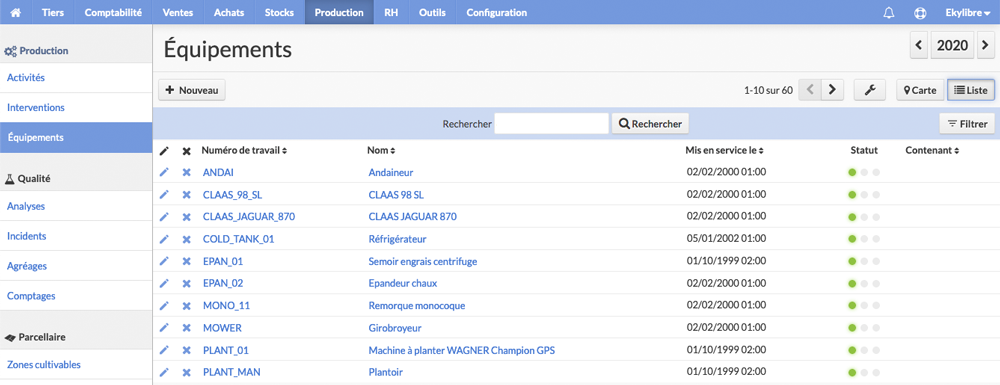
Task: Edit the PLANT_MAN row
Action: [165, 372]
